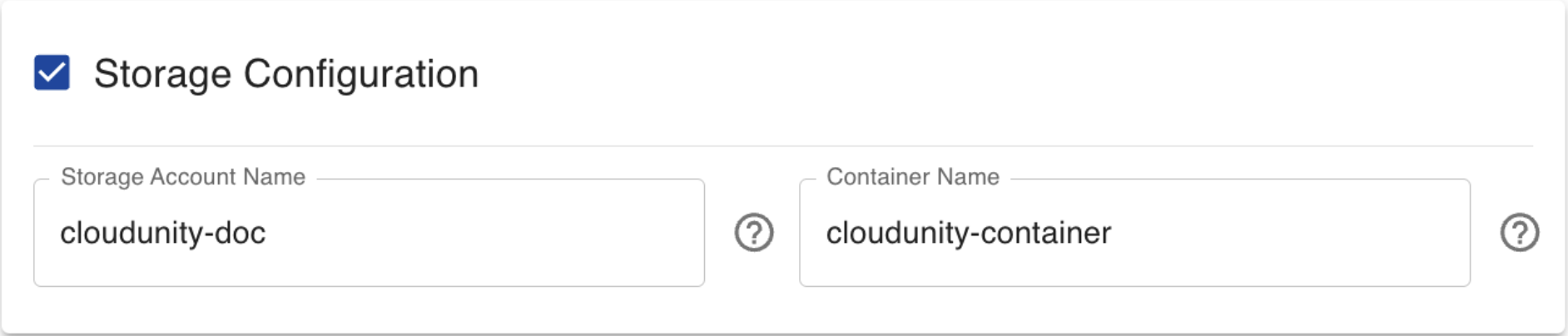Click the text cloudunity-container
The width and height of the screenshot is (1568, 336).
click(968, 234)
